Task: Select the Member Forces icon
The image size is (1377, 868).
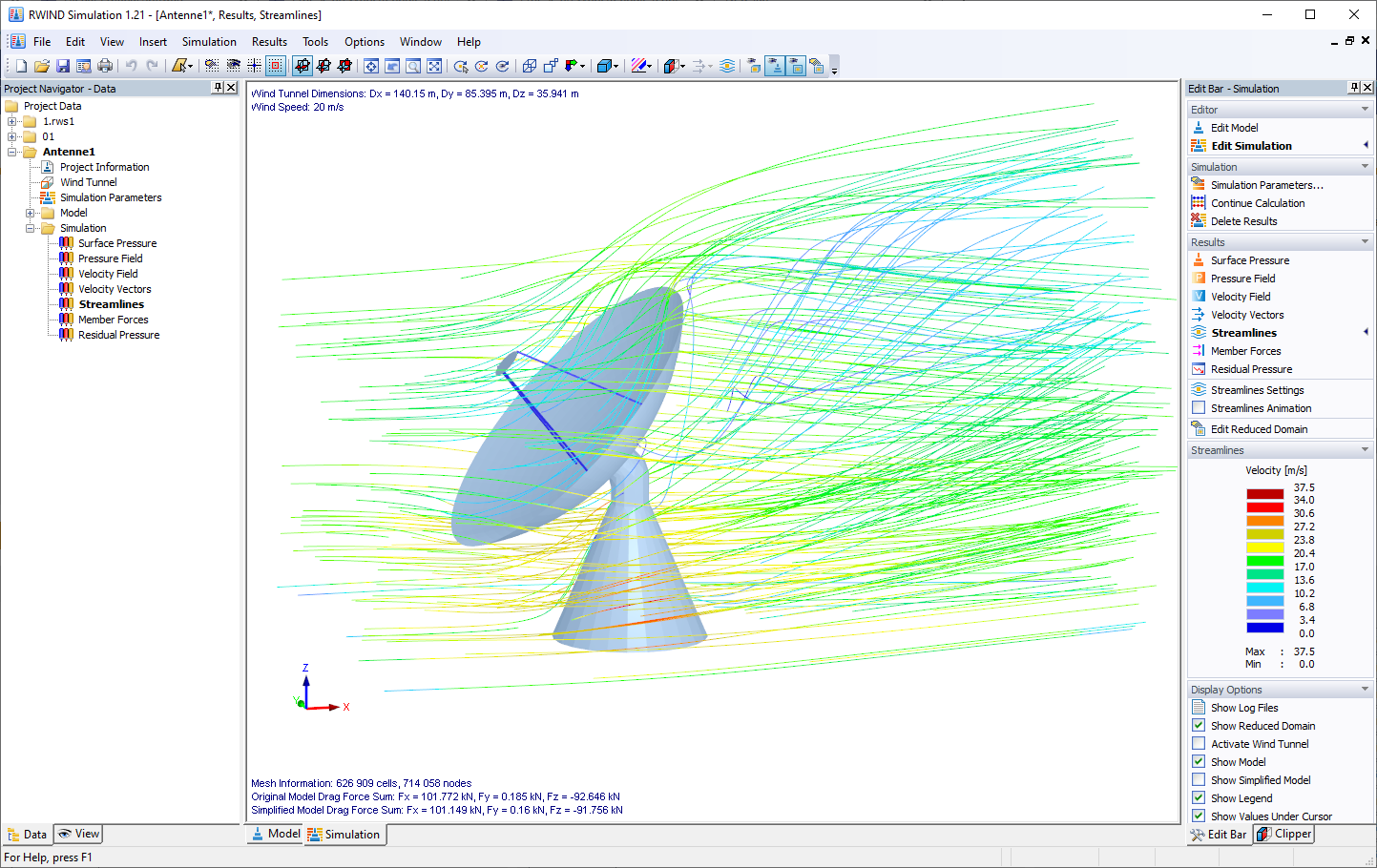Action: [1200, 350]
